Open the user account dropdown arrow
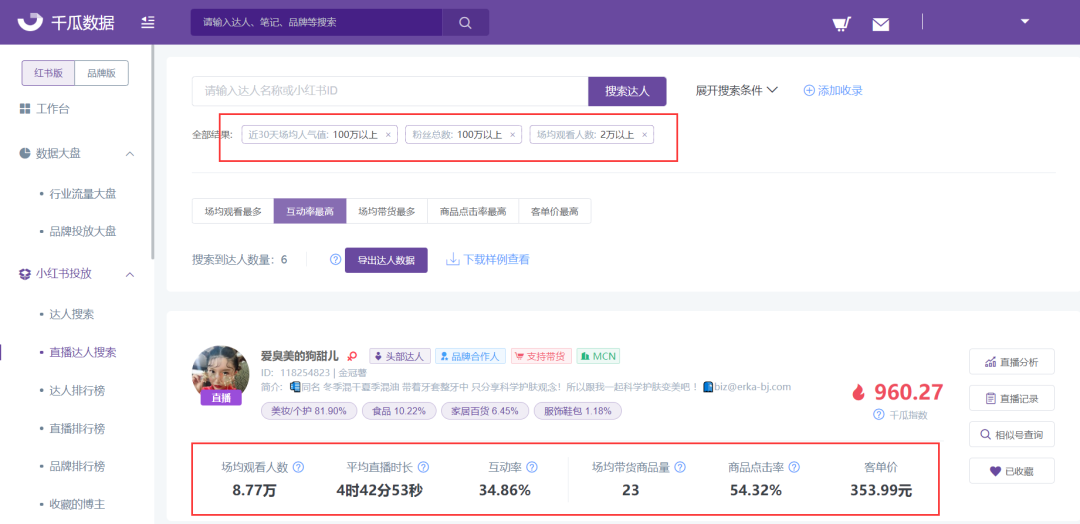1080x524 pixels. click(x=1024, y=21)
